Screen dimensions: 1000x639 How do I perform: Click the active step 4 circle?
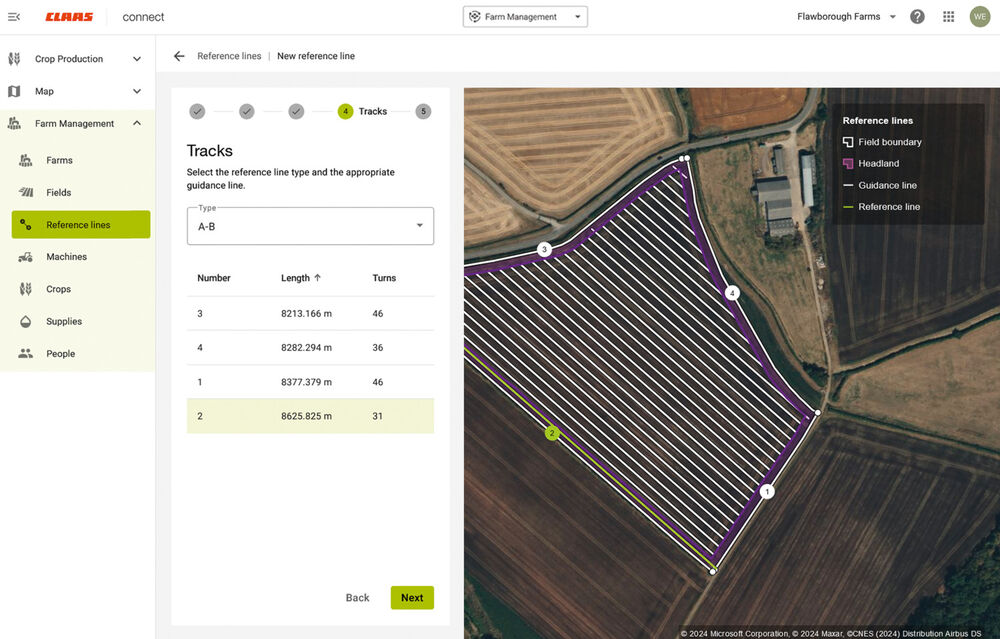[x=345, y=112]
